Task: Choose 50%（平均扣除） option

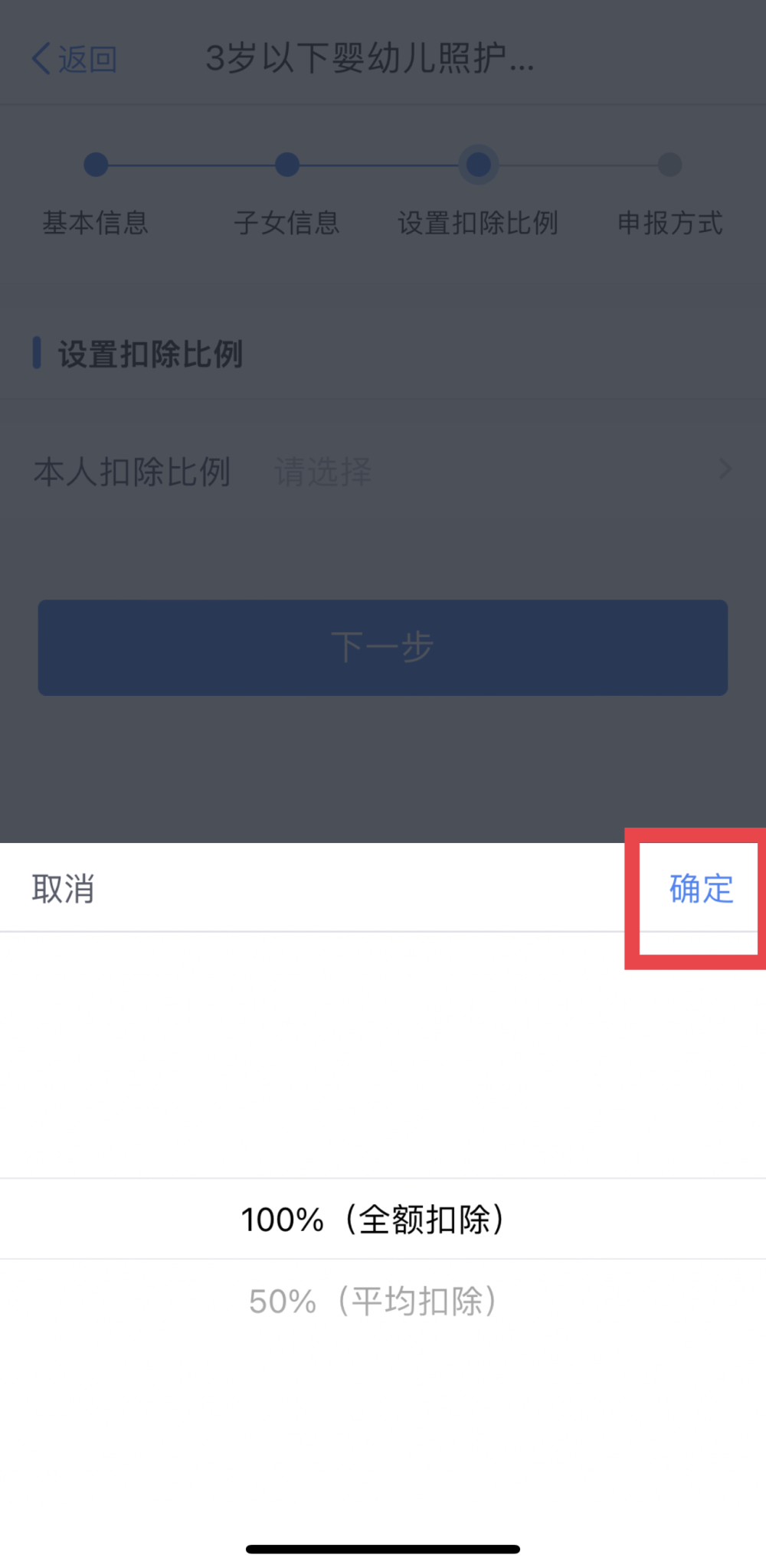Action: point(373,1301)
